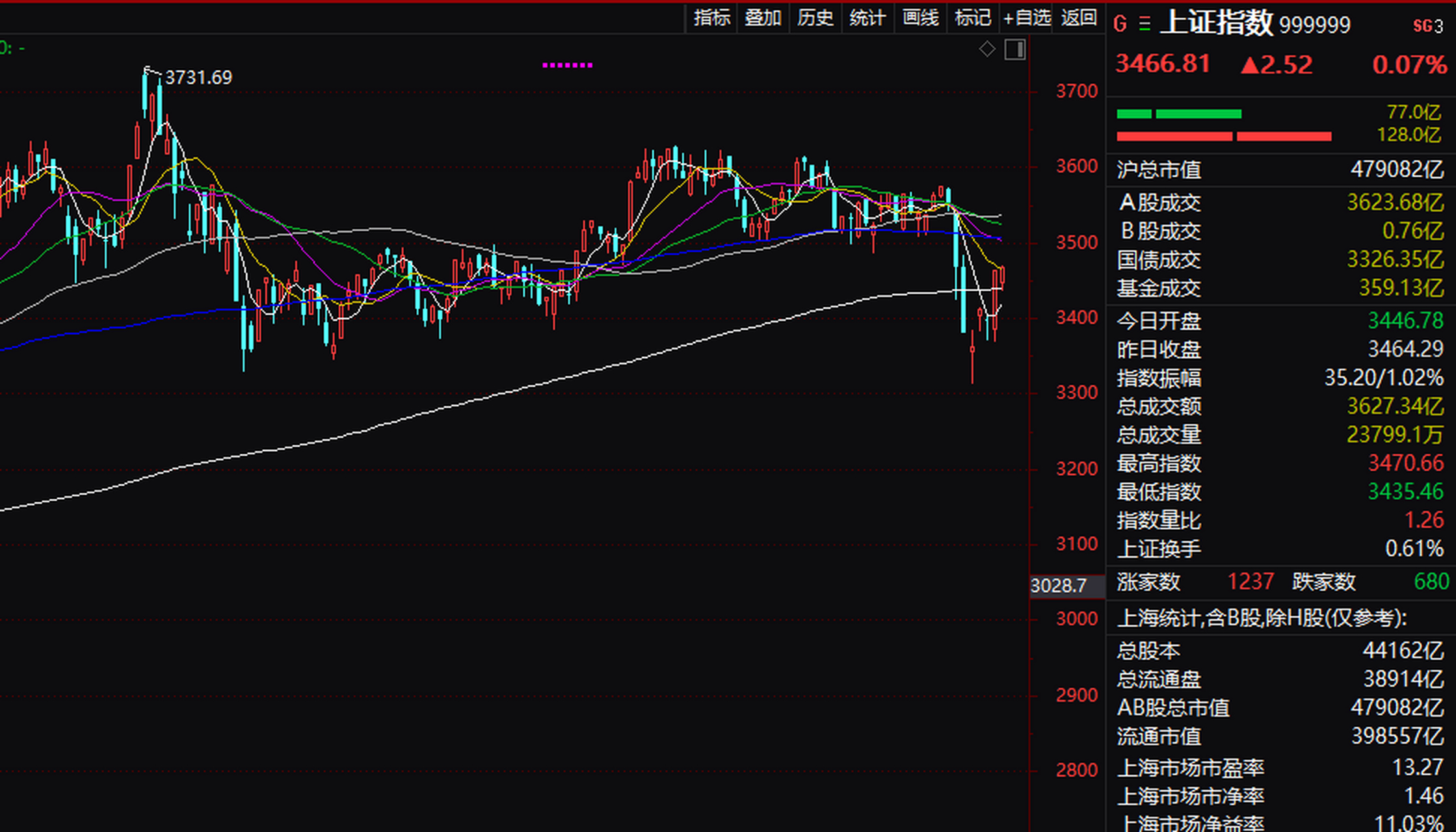Click the 77.0亿 value
This screenshot has width=1456, height=832.
(1414, 112)
